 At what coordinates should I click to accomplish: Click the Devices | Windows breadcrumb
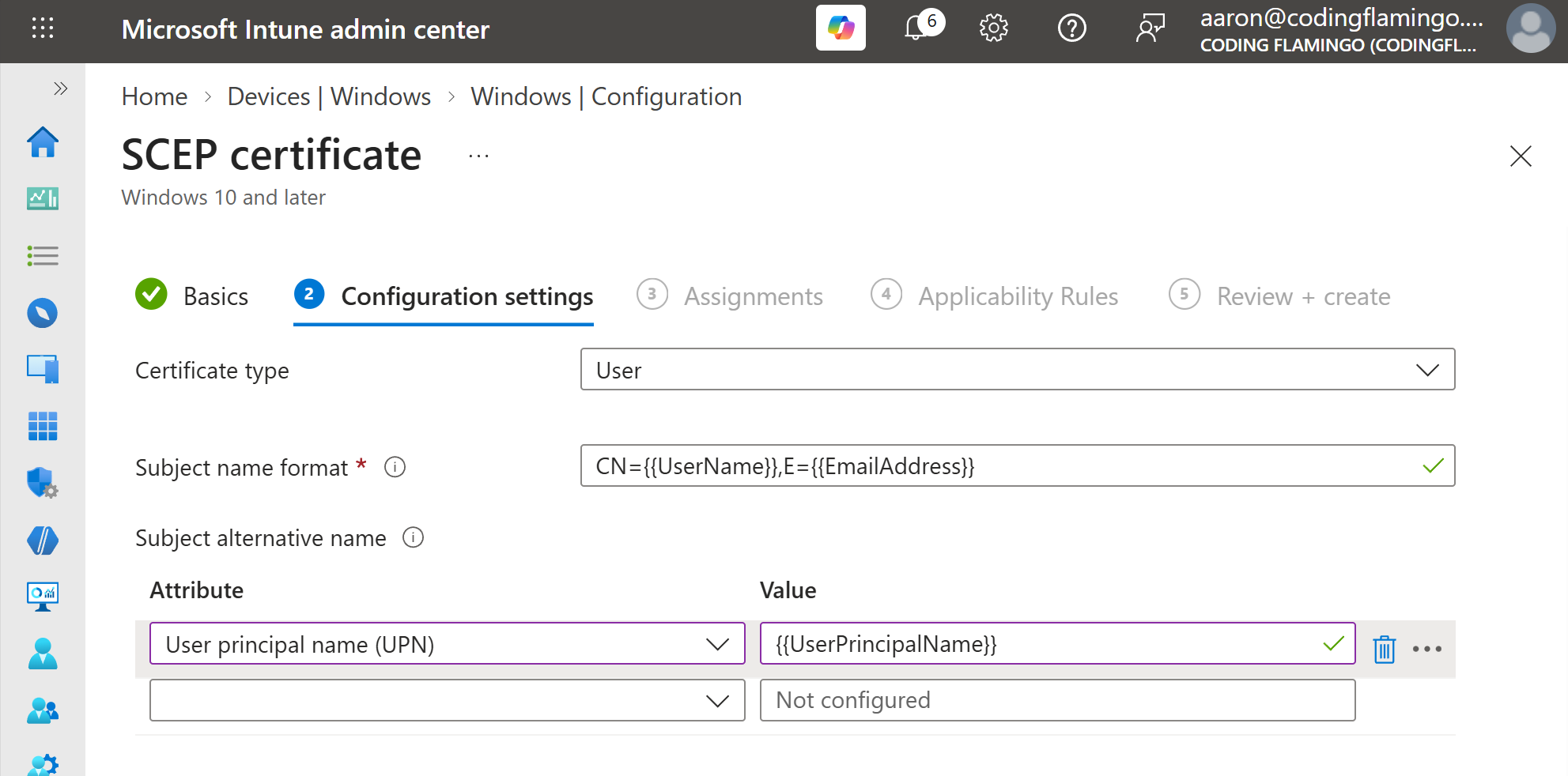329,96
